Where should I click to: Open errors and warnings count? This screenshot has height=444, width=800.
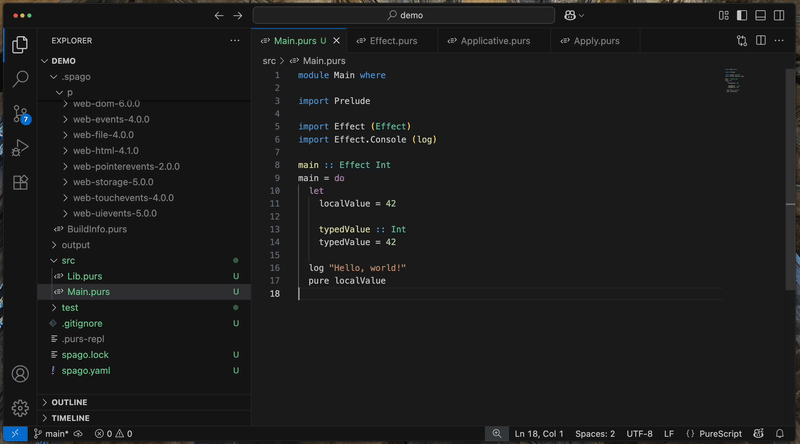click(x=113, y=434)
